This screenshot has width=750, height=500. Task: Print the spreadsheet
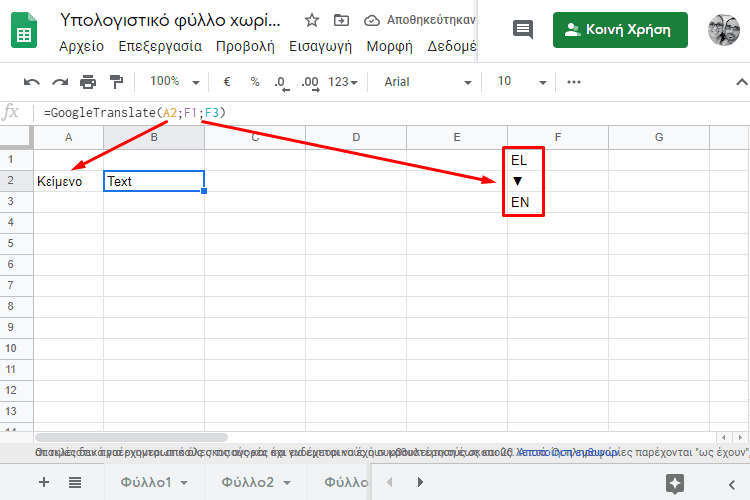point(88,82)
